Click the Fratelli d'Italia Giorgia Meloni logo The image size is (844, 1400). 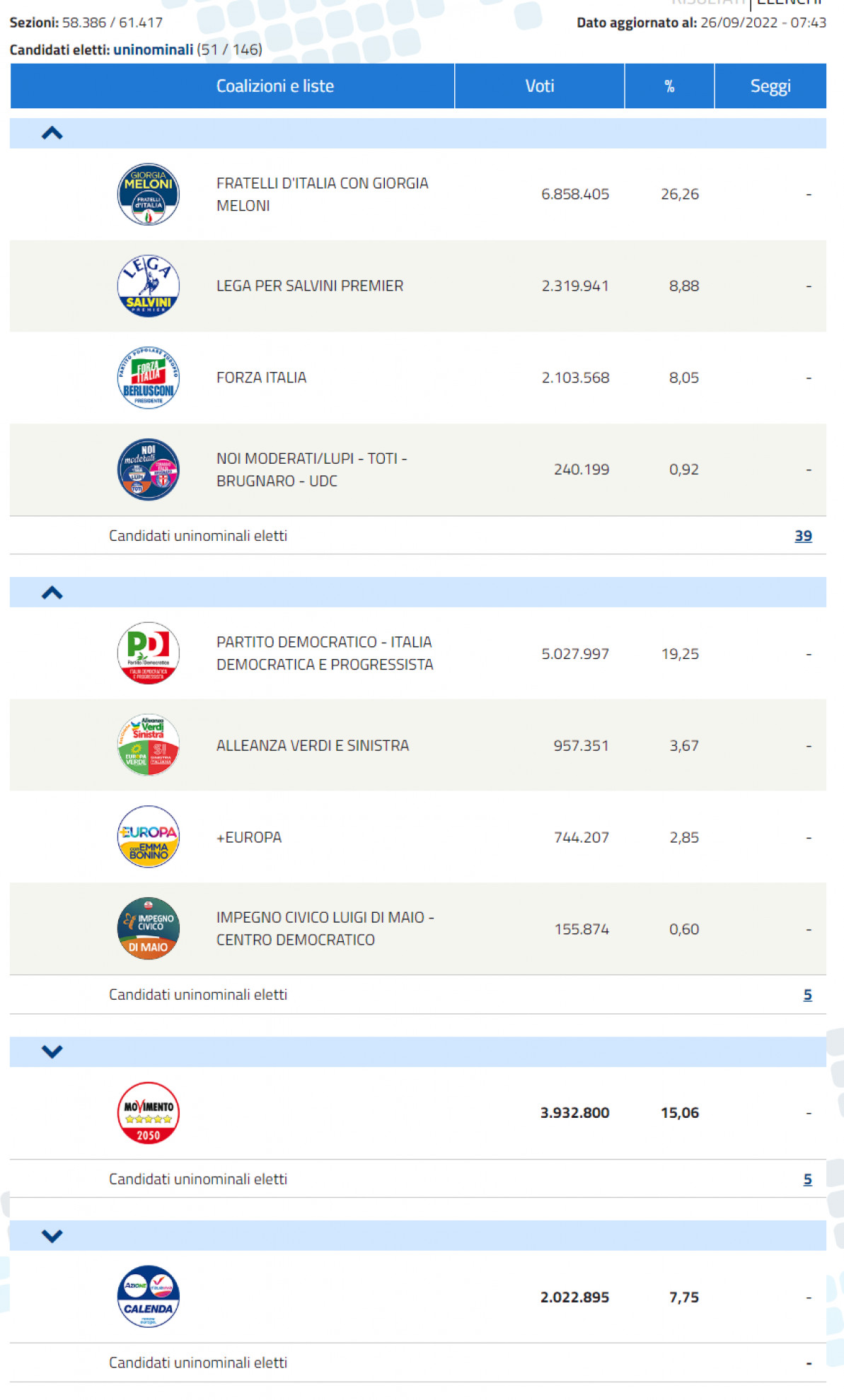click(x=148, y=194)
